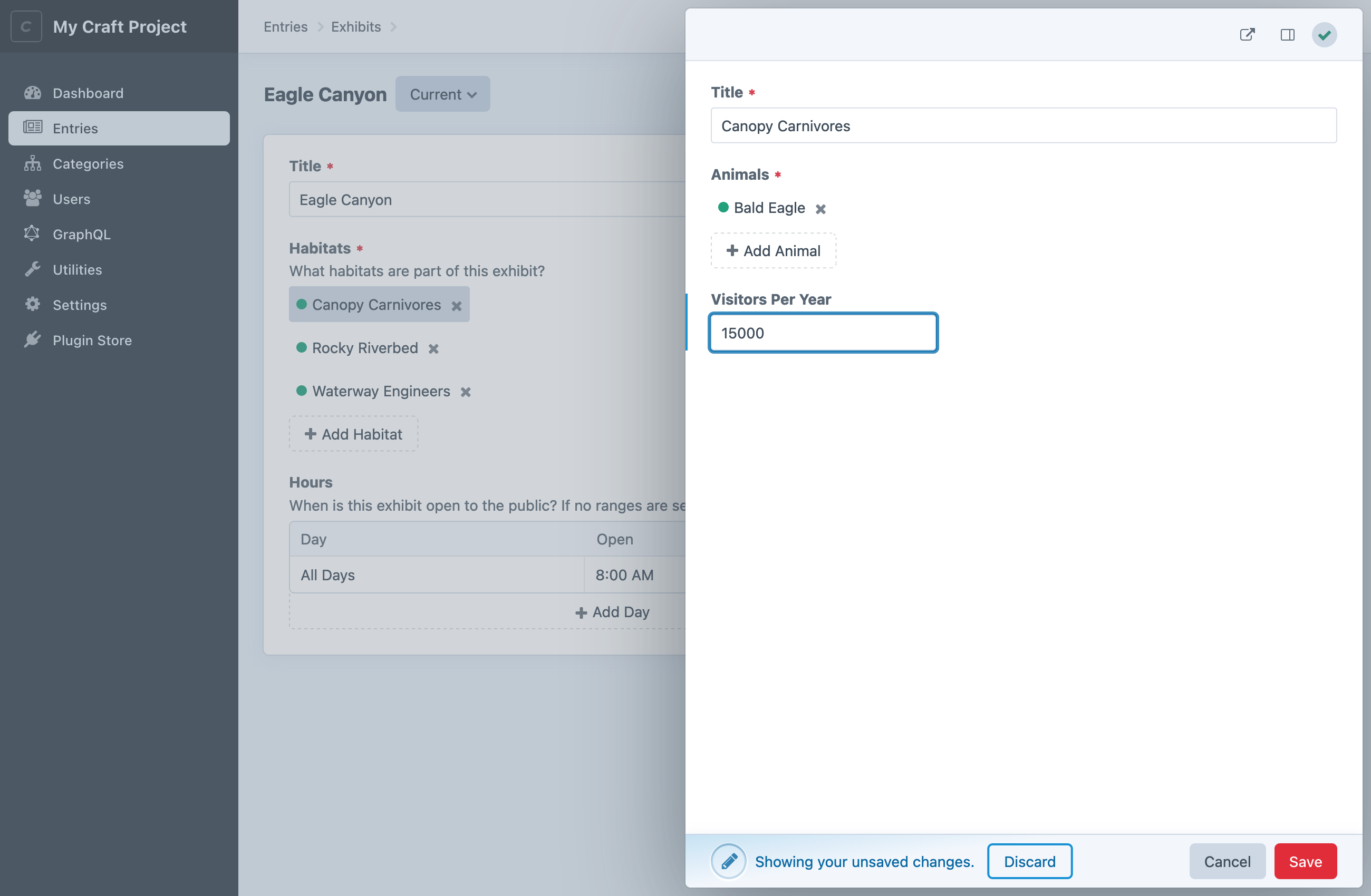
Task: Expand the Current status dropdown
Action: click(x=443, y=93)
